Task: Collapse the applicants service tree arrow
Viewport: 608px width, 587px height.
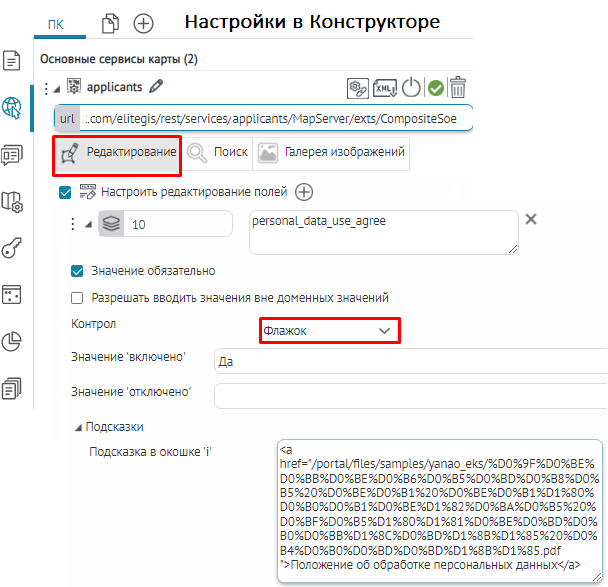Action: pos(57,88)
